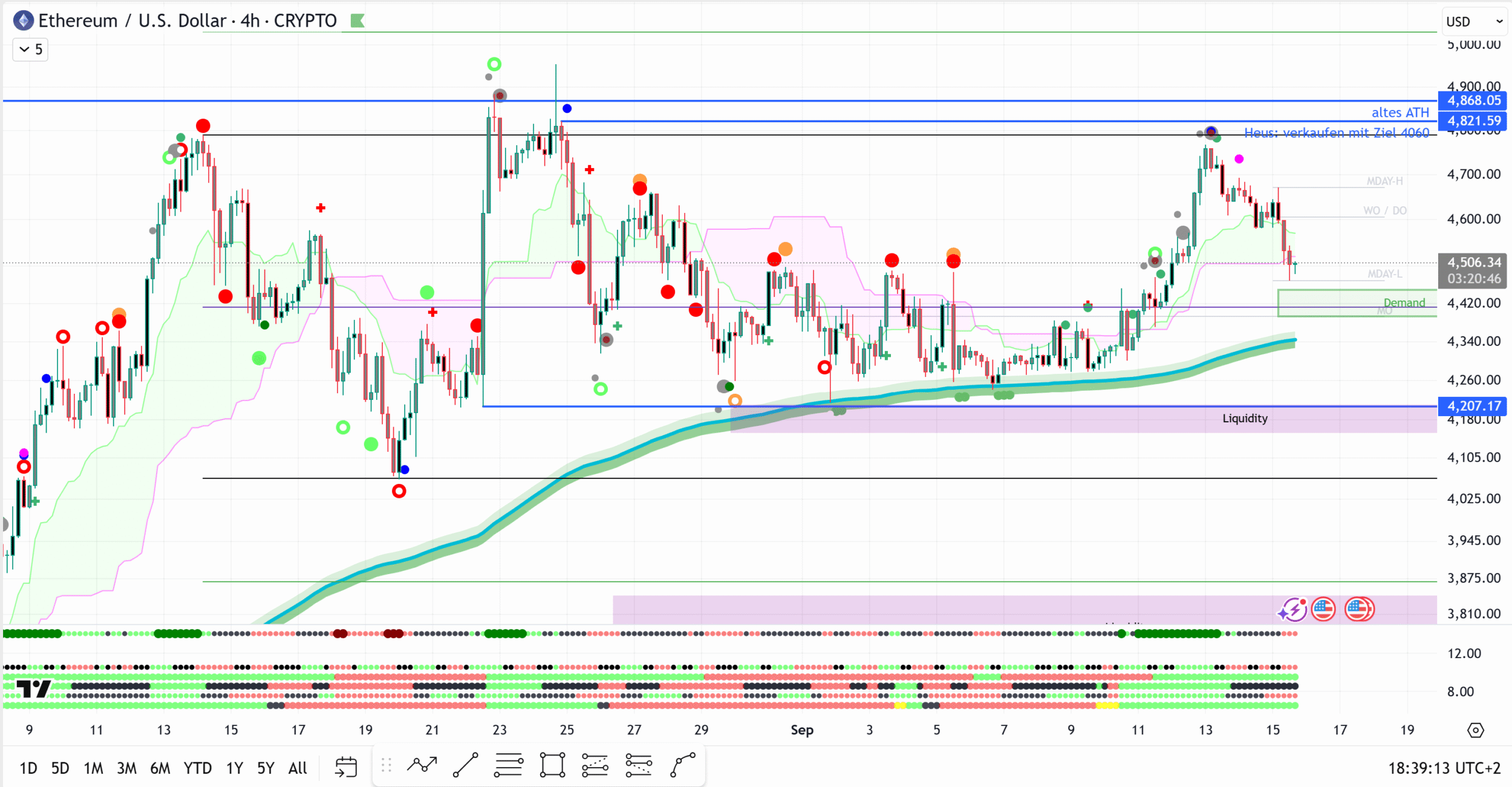The image size is (1512, 787).
Task: Switch to the 1M time range
Action: pos(93,768)
